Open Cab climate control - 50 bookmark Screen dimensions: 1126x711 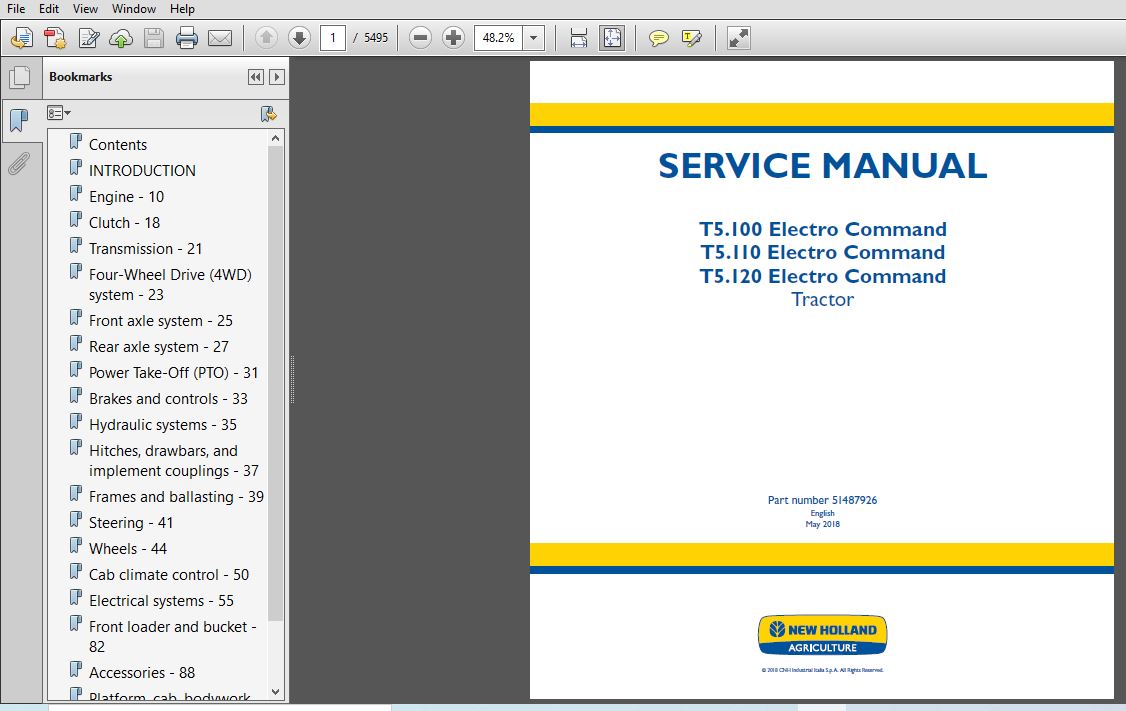tap(169, 575)
